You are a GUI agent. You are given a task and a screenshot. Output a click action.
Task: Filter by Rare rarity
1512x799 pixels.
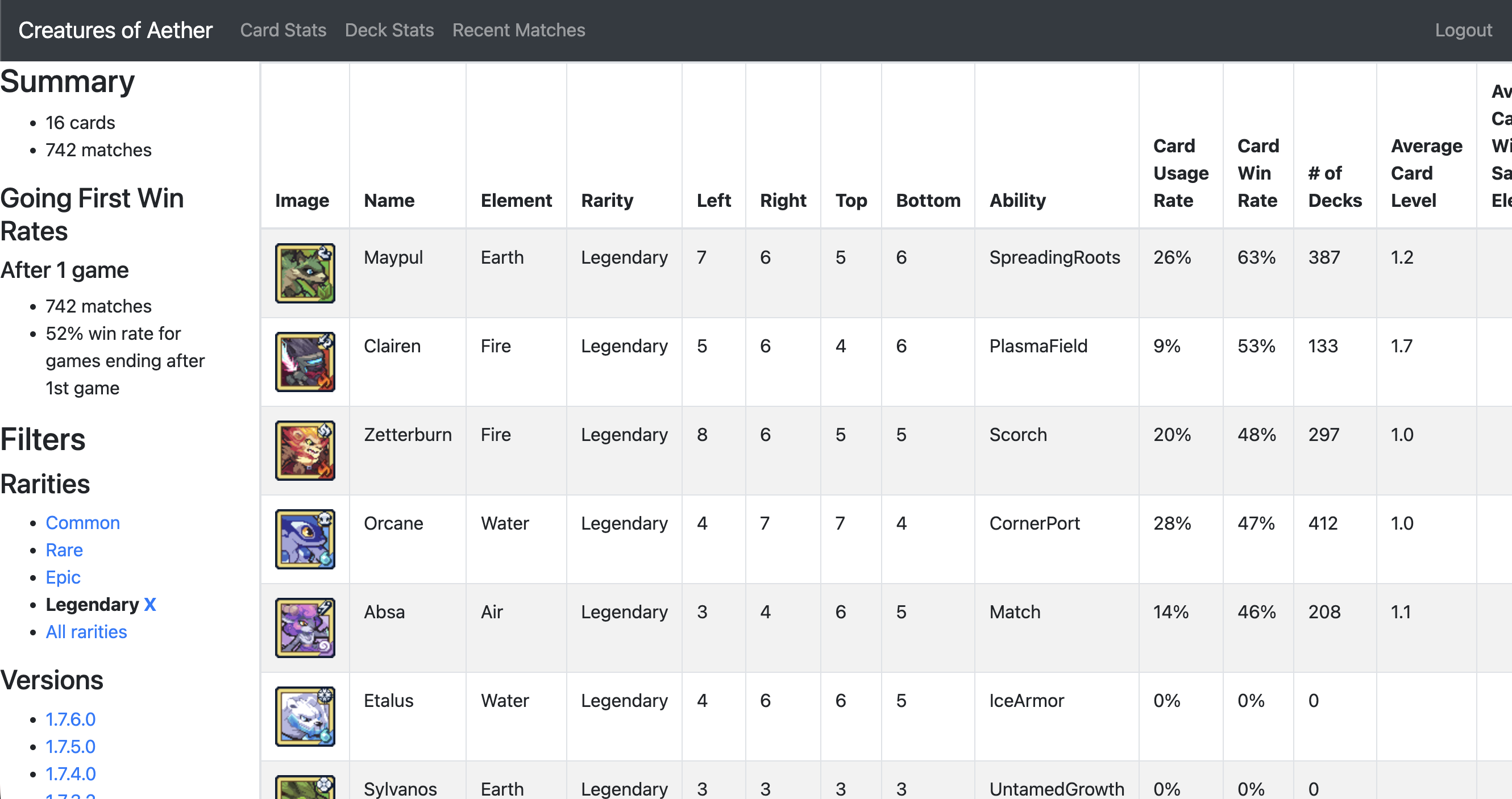click(x=64, y=550)
